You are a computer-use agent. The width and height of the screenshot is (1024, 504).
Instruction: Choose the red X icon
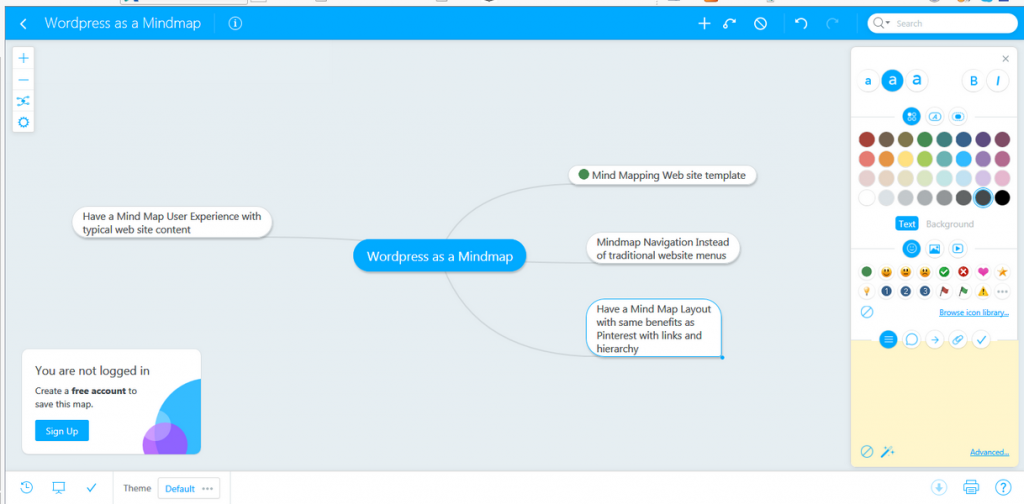[x=963, y=272]
